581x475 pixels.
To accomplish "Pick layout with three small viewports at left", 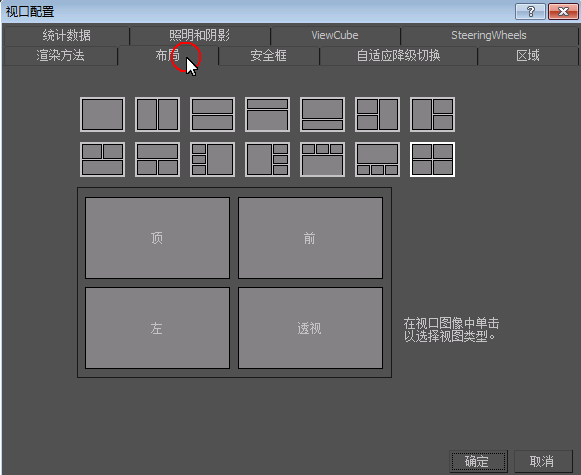I will click(212, 159).
